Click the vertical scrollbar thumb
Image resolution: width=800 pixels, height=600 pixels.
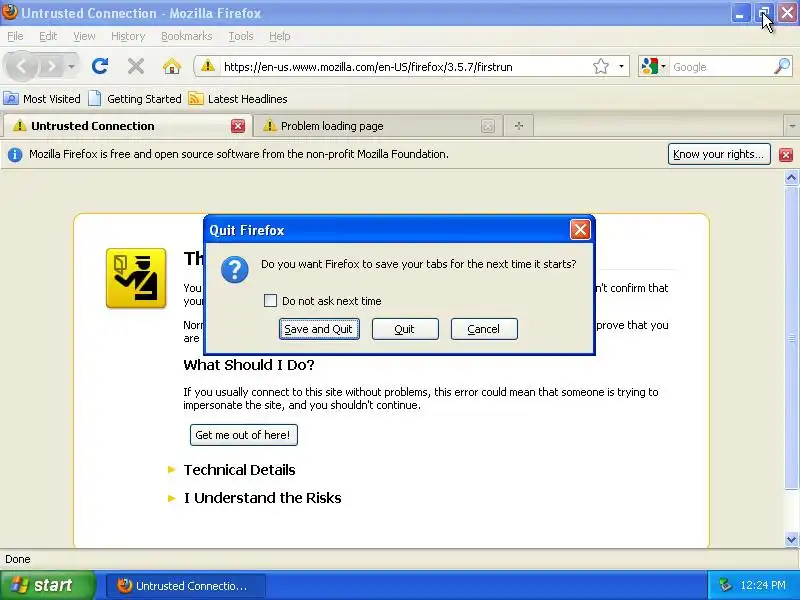pyautogui.click(x=791, y=338)
